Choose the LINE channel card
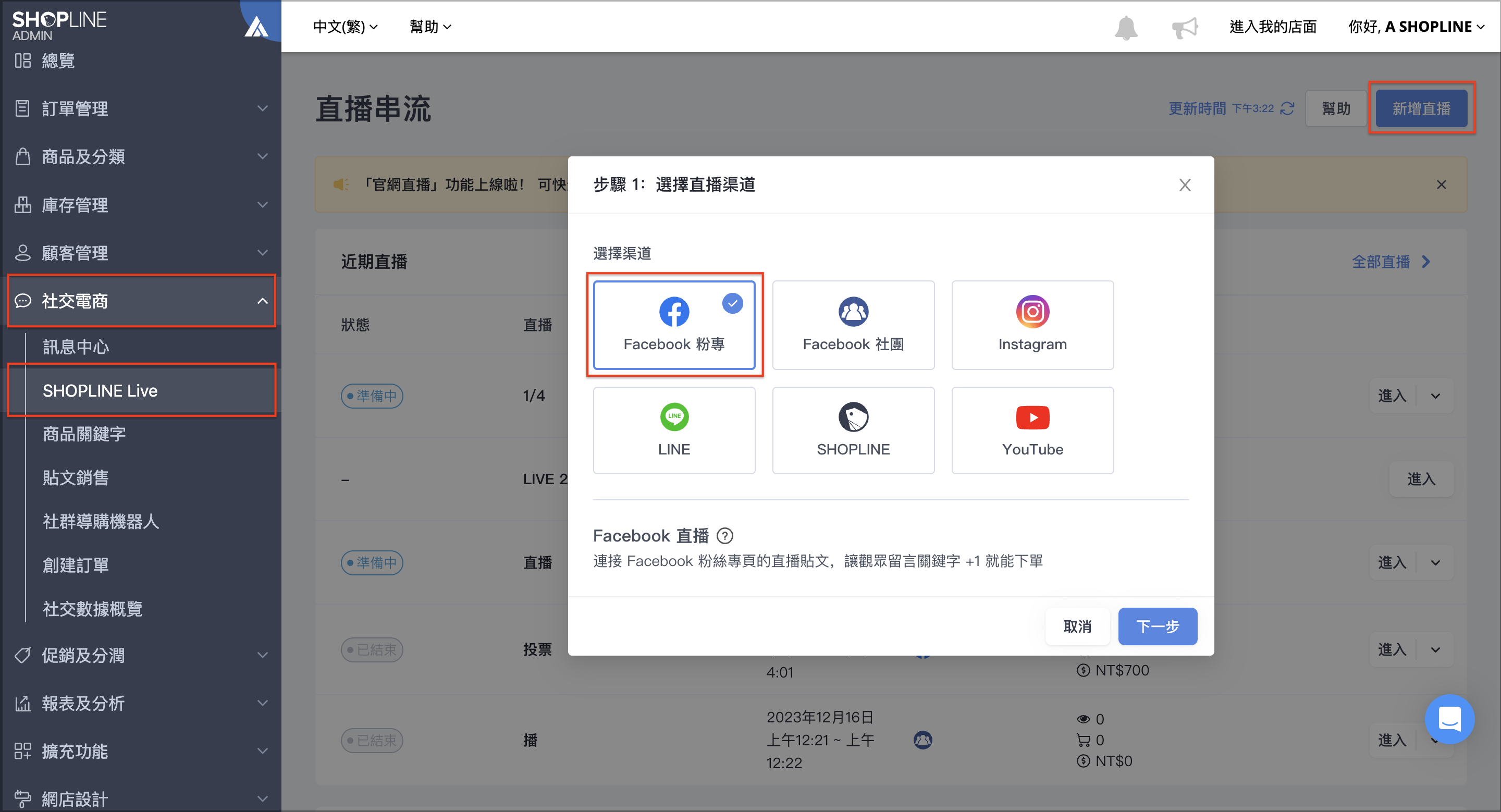1501x812 pixels. (673, 430)
